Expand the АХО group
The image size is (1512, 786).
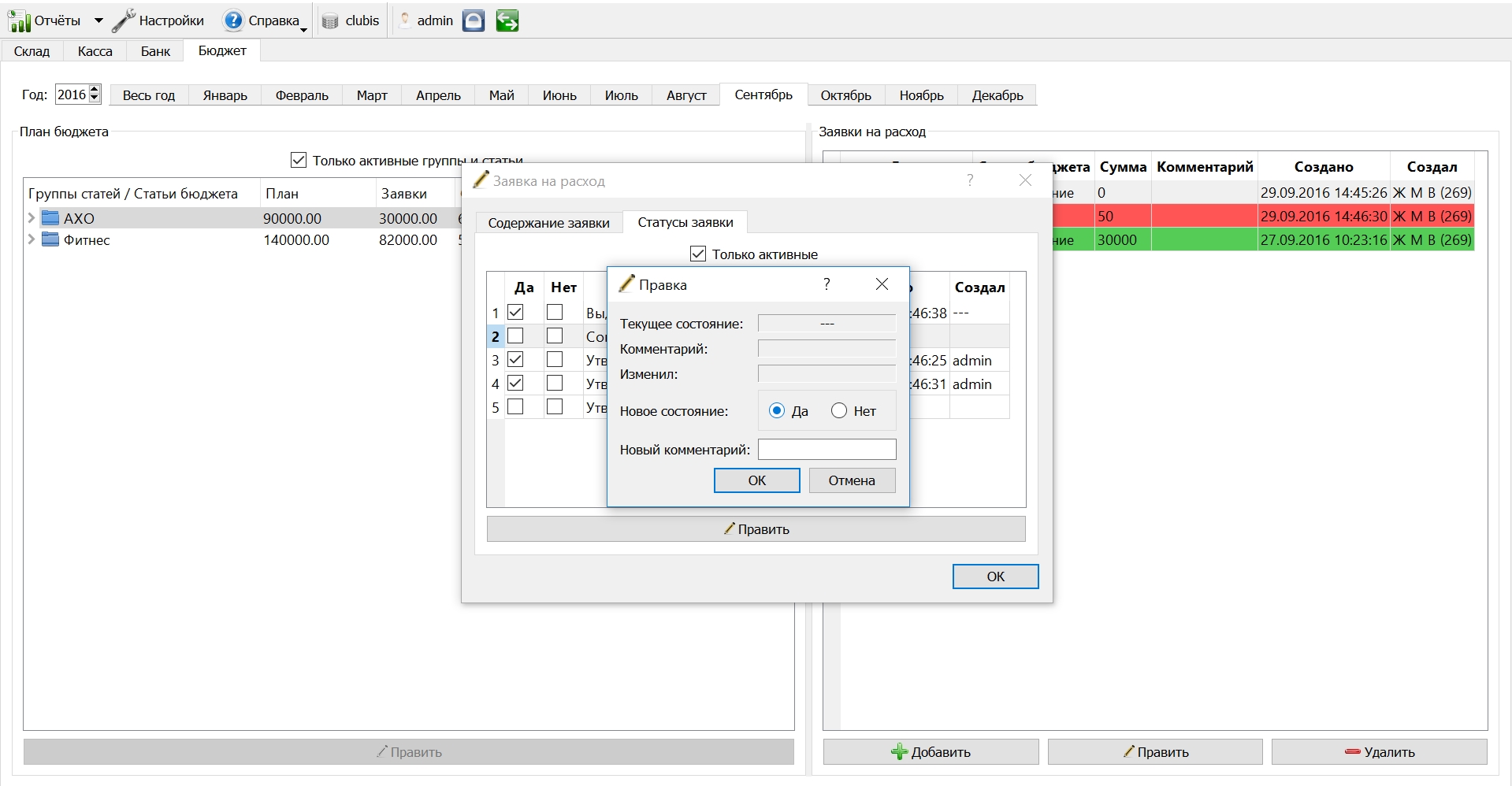click(32, 218)
